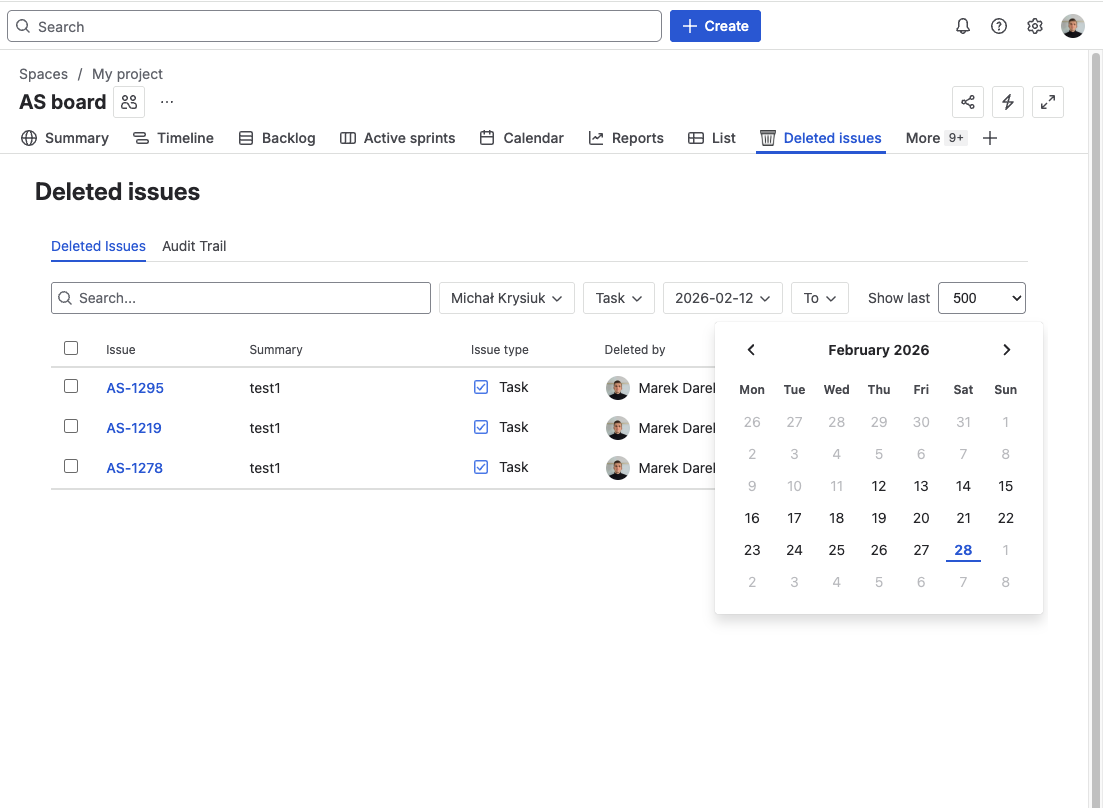Image resolution: width=1103 pixels, height=808 pixels.
Task: Open the board automation lightning icon
Action: pyautogui.click(x=1007, y=101)
